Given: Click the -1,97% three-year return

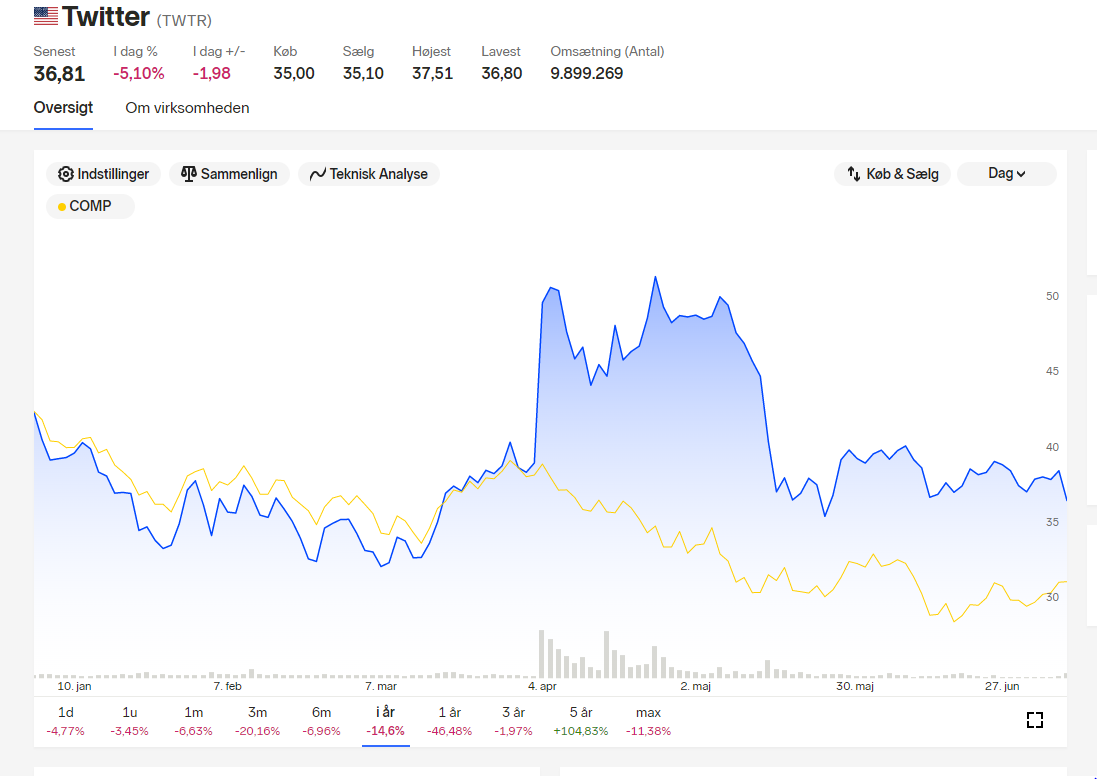Looking at the screenshot, I should 514,731.
